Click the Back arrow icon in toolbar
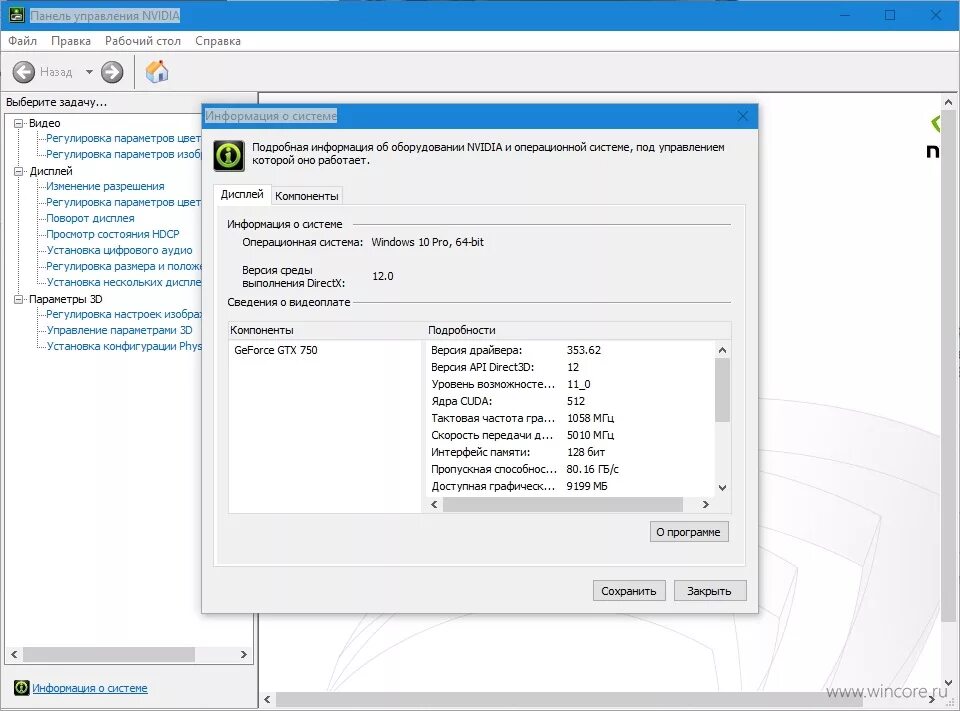 (24, 72)
